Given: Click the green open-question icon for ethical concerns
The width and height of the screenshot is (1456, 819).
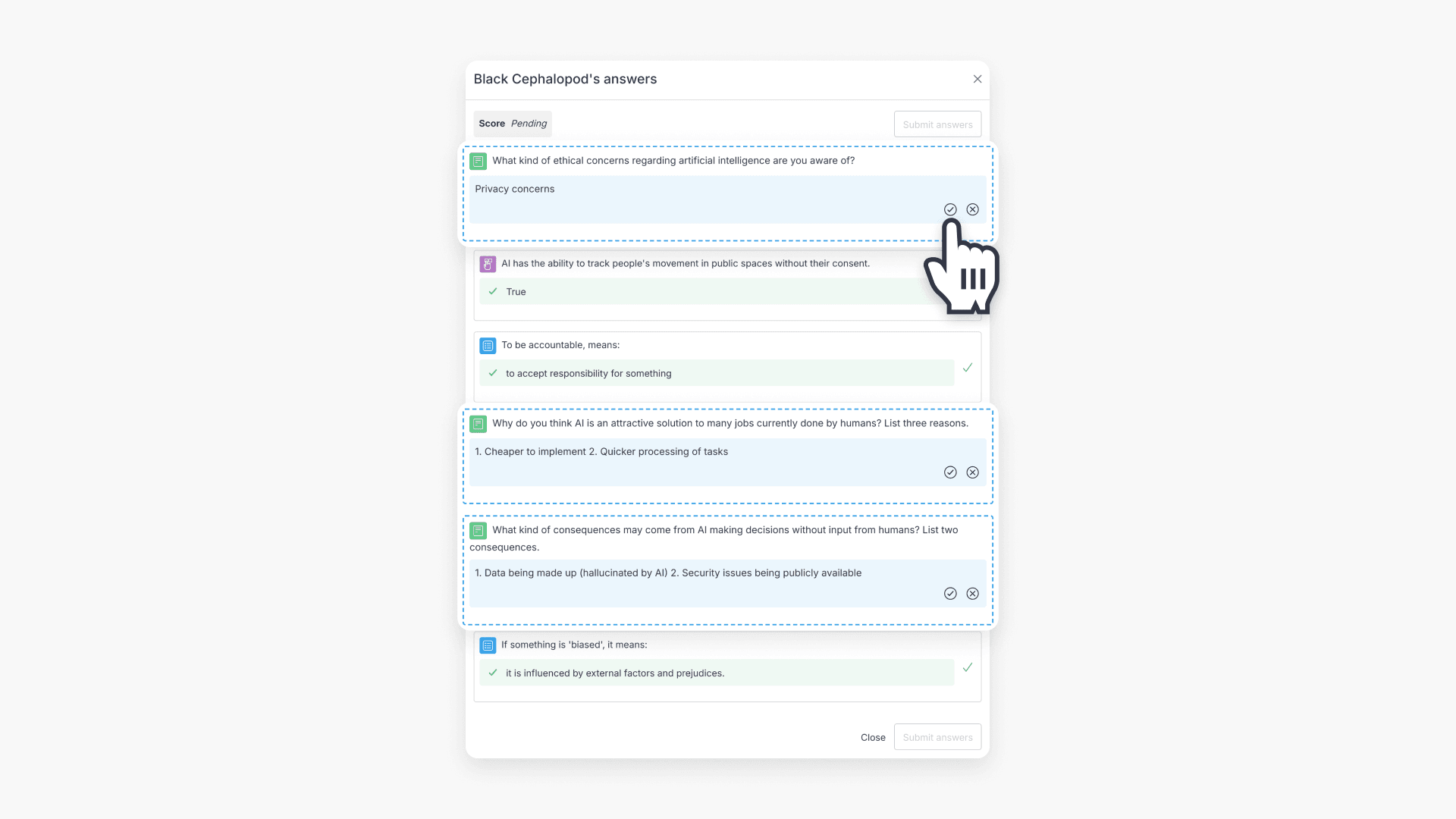Looking at the screenshot, I should click(x=478, y=161).
